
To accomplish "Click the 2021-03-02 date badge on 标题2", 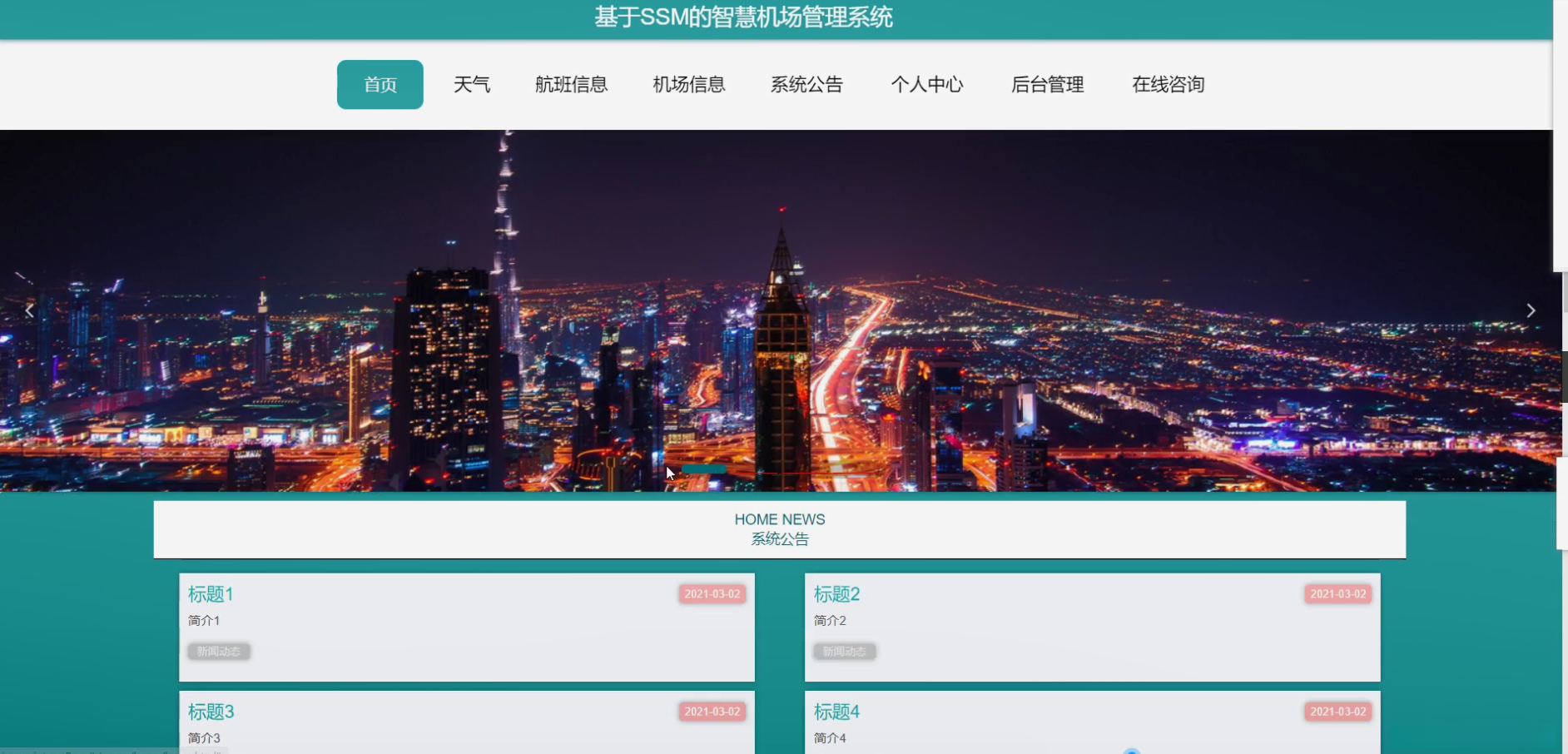I will click(1338, 594).
